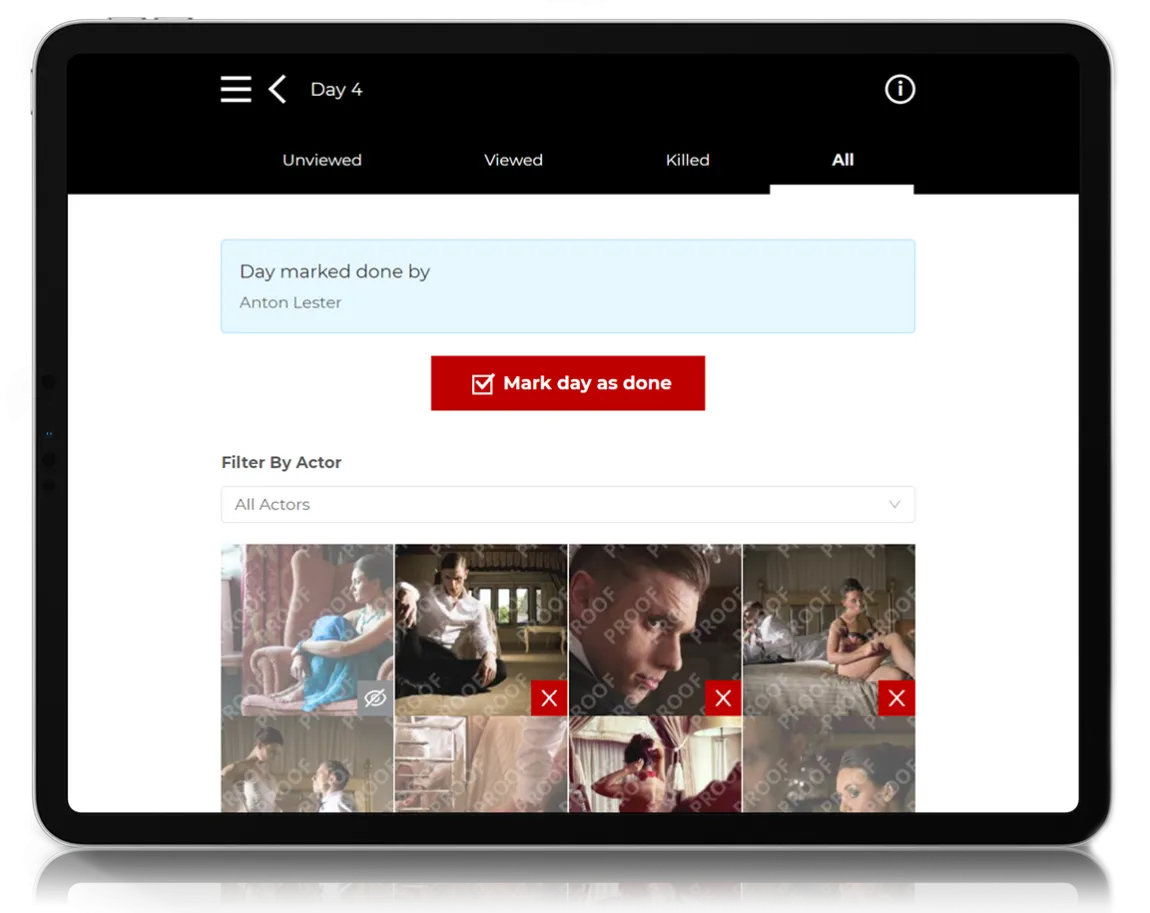This screenshot has height=913, width=1150.
Task: Expand the All Actors dropdown
Action: click(567, 504)
